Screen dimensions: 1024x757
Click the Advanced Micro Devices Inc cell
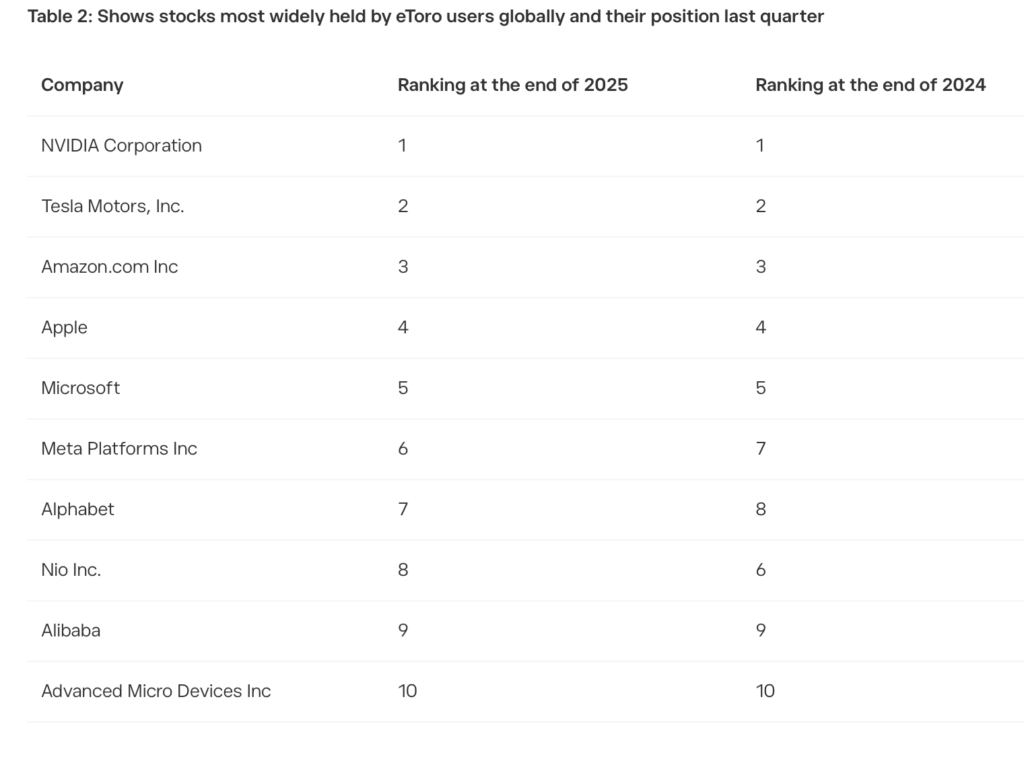pos(156,691)
